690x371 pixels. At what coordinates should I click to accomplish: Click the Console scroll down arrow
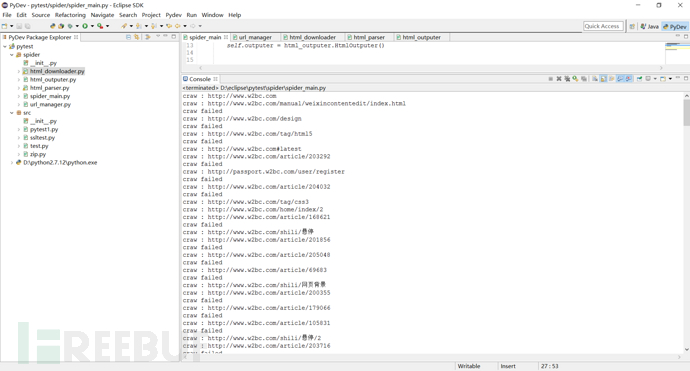tap(686, 349)
